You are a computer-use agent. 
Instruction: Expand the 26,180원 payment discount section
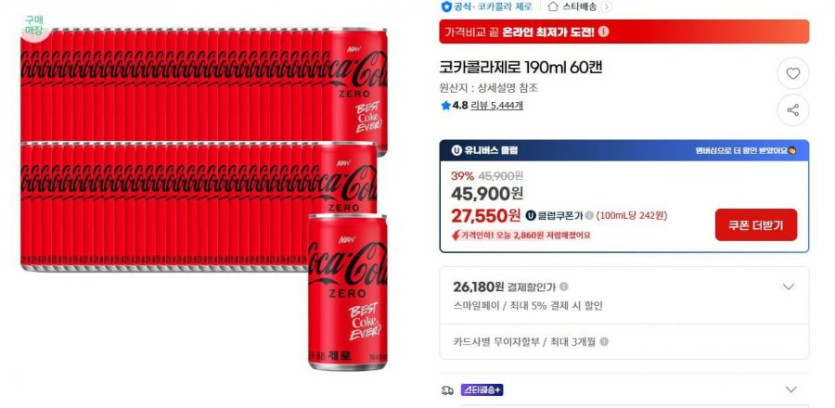(x=788, y=287)
